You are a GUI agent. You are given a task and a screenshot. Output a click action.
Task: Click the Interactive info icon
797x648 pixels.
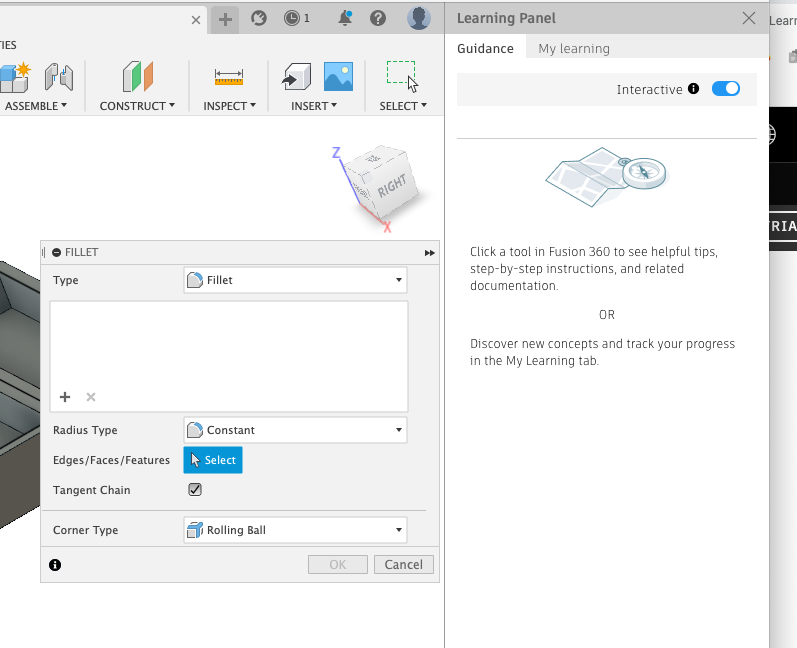(x=693, y=88)
